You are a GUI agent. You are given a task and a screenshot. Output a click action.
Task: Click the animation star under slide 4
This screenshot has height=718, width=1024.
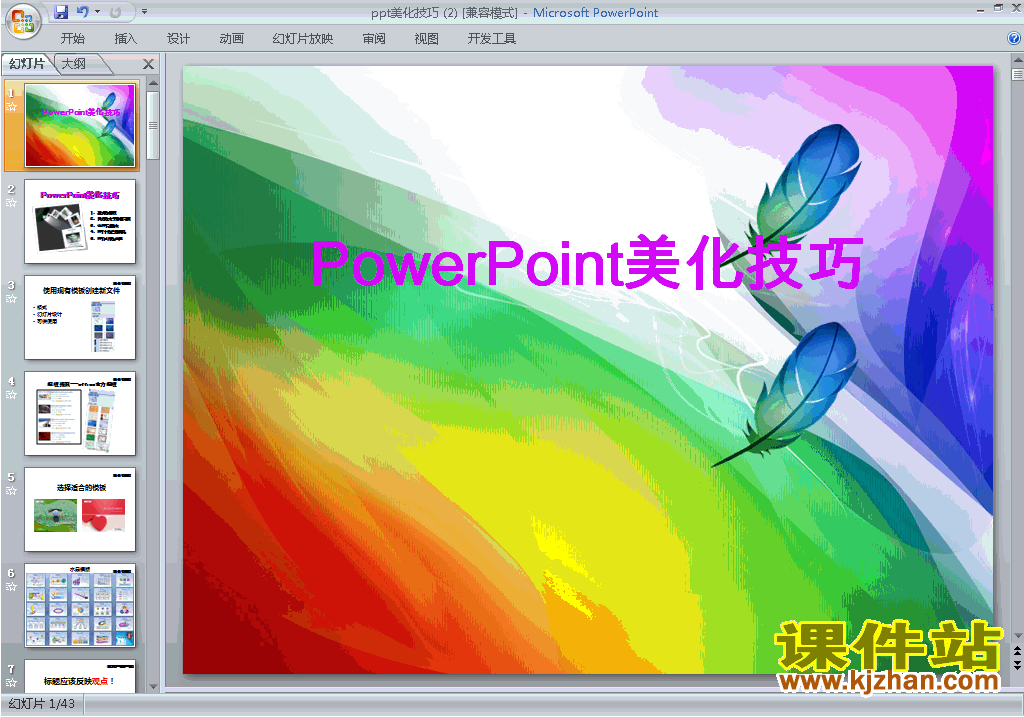(x=11, y=395)
